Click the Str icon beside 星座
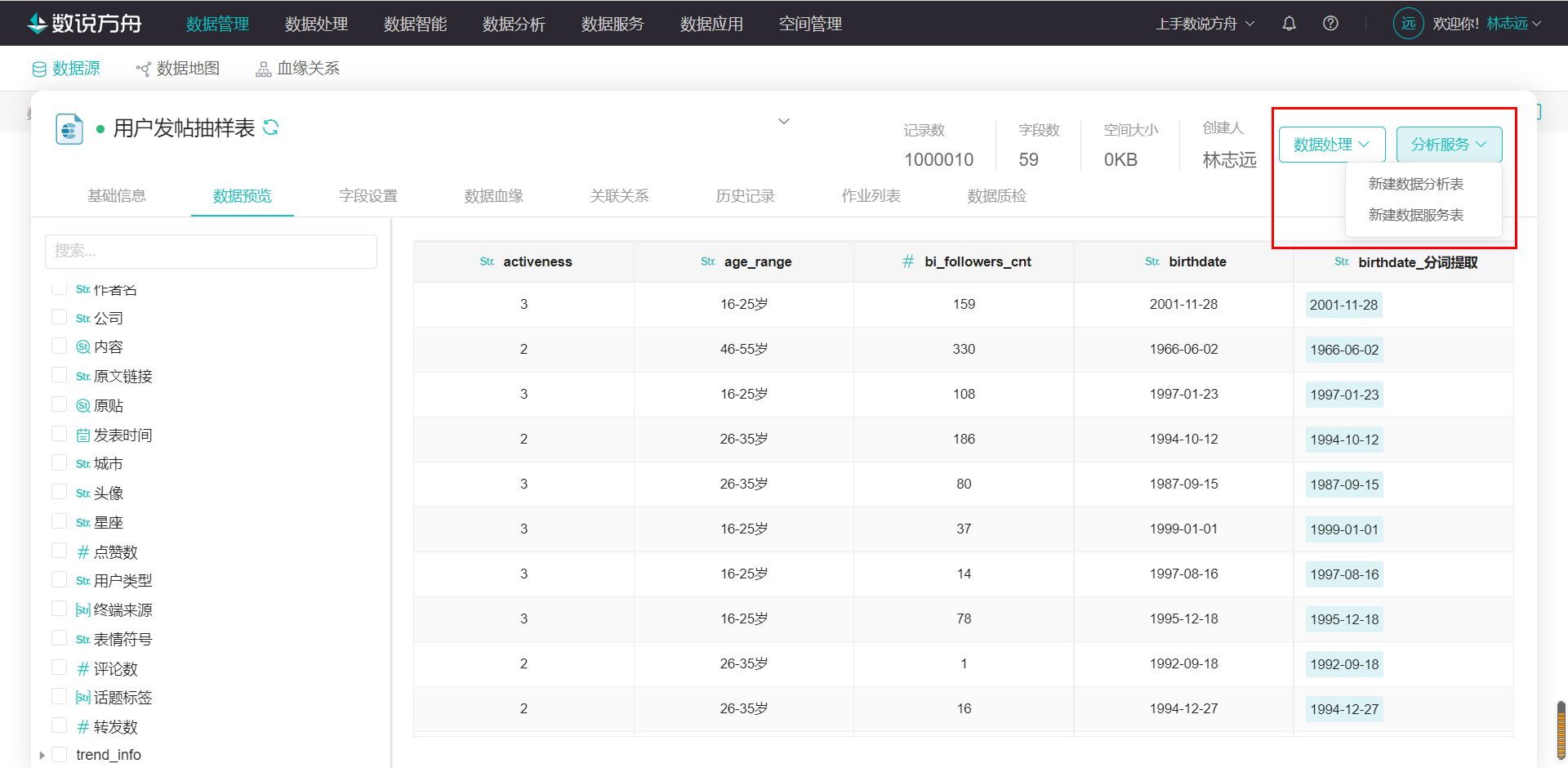Screen dimensions: 1568x768 pos(83,523)
